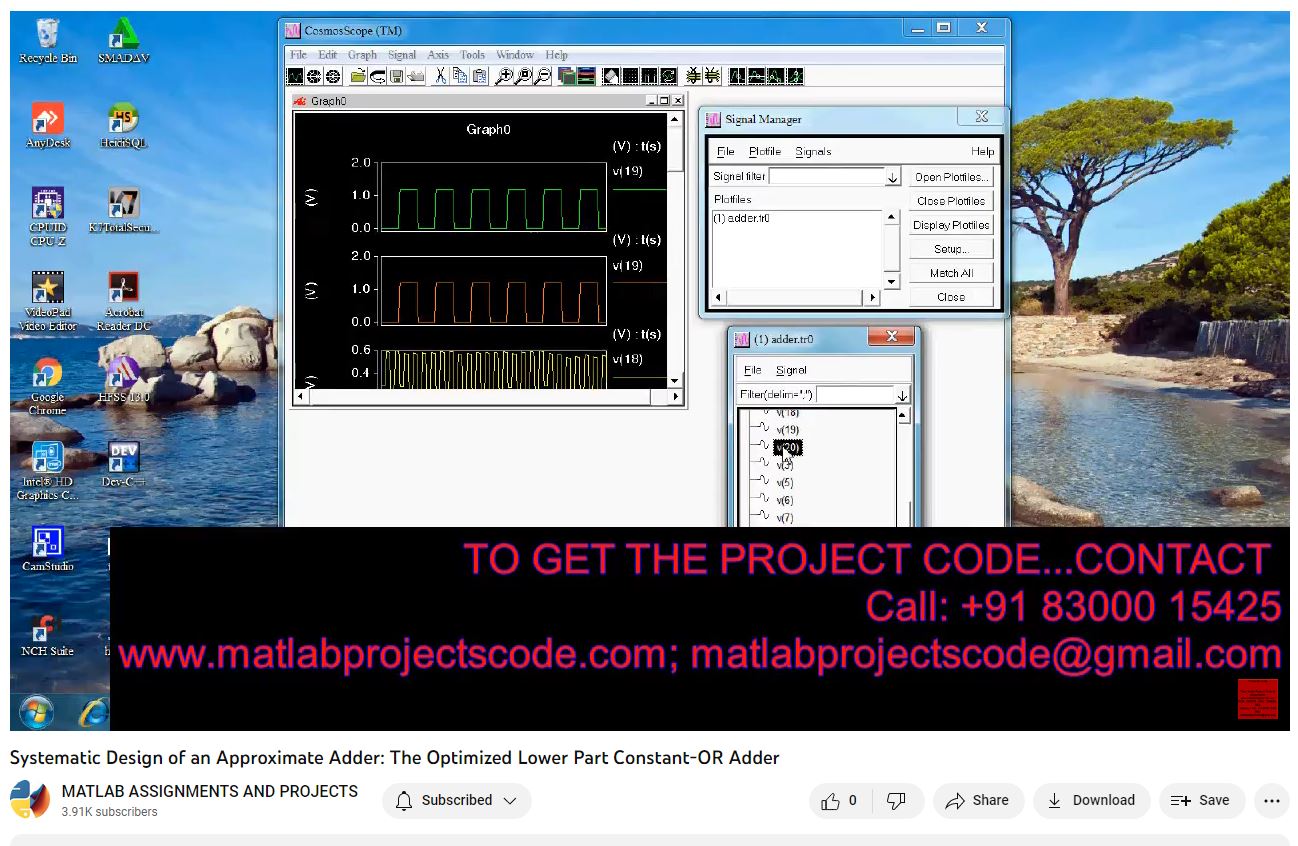Open the Graph menu in CosmosScope

(362, 55)
